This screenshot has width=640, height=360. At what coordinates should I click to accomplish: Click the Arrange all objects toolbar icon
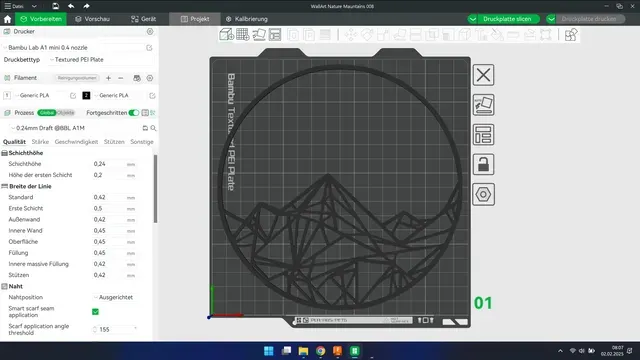[275, 35]
